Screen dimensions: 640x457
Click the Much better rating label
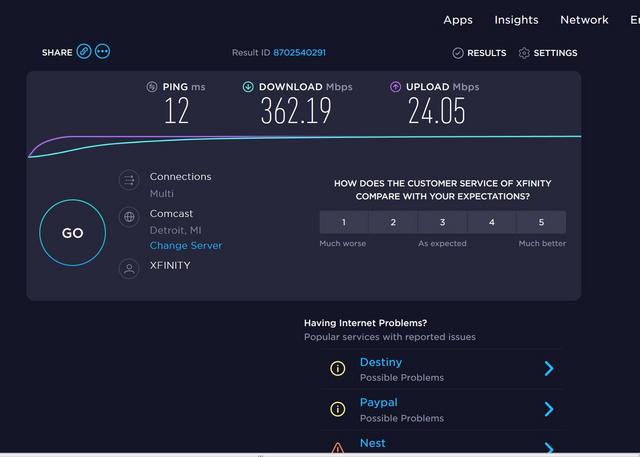click(542, 244)
